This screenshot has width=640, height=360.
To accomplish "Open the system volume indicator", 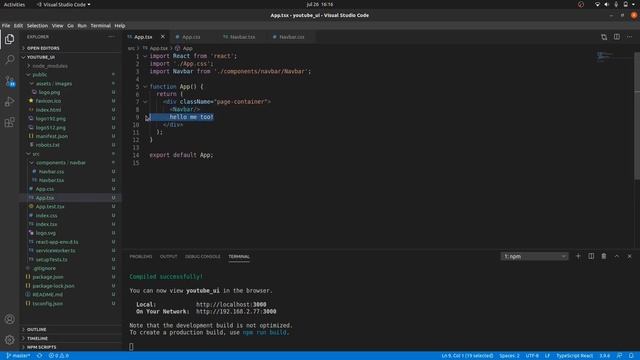I will (607, 4).
